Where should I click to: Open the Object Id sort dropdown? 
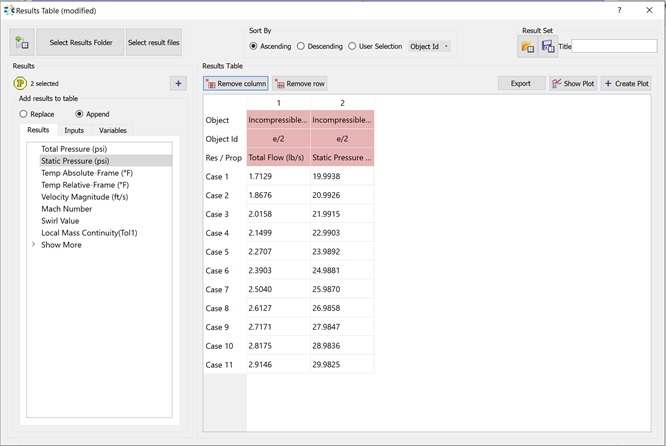pos(429,46)
